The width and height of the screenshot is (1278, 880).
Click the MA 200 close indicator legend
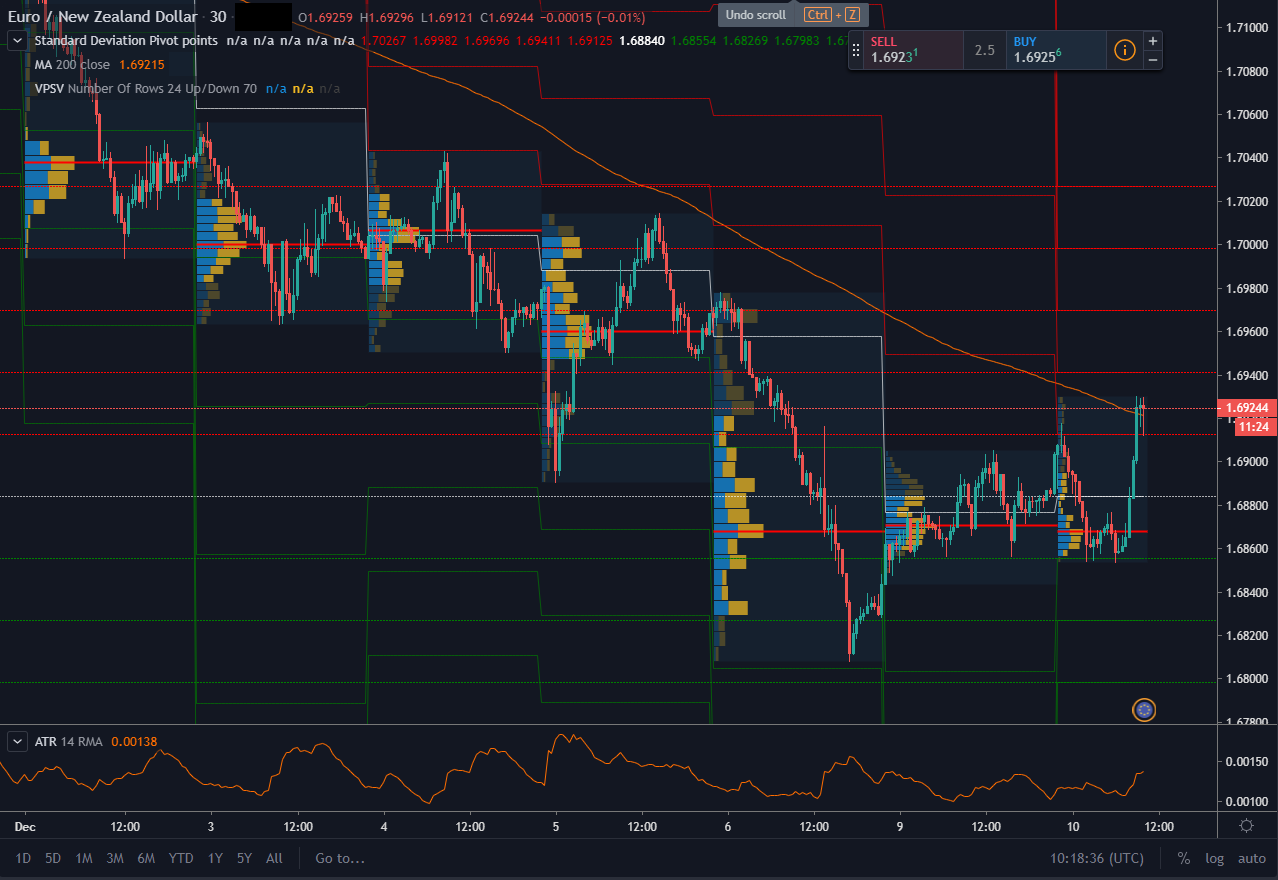point(73,64)
